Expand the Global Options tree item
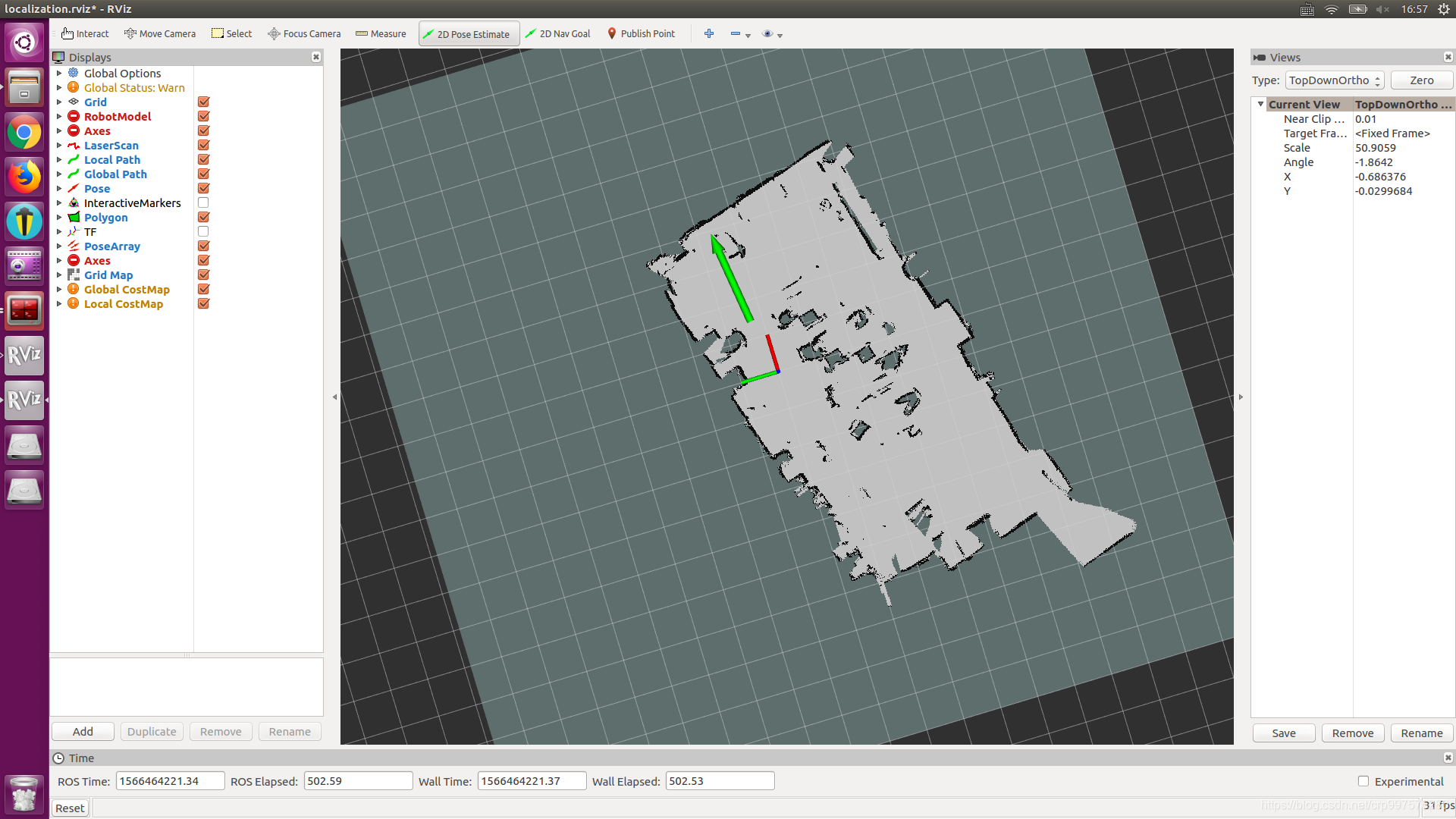 pos(59,73)
